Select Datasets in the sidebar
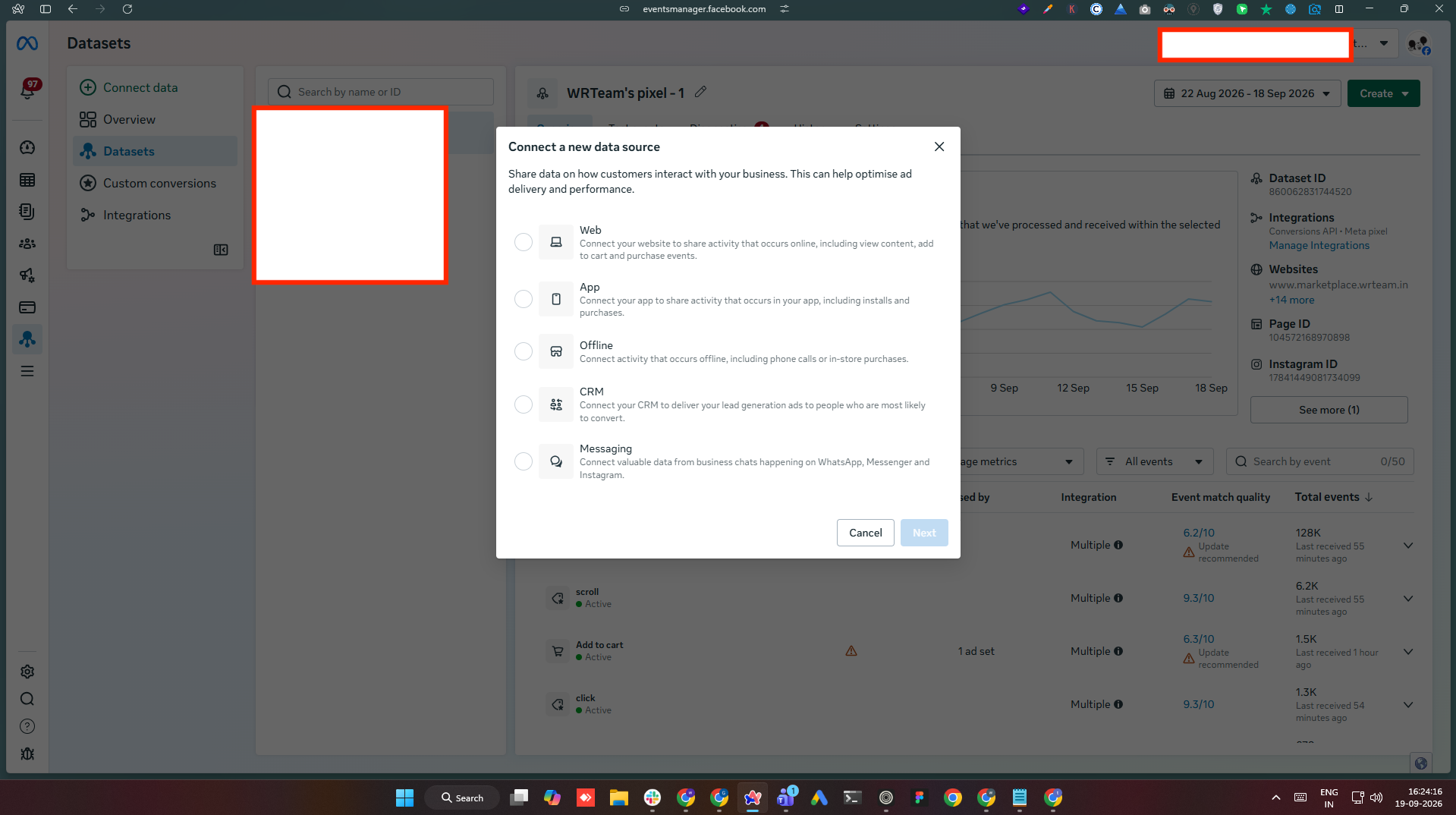 click(155, 152)
